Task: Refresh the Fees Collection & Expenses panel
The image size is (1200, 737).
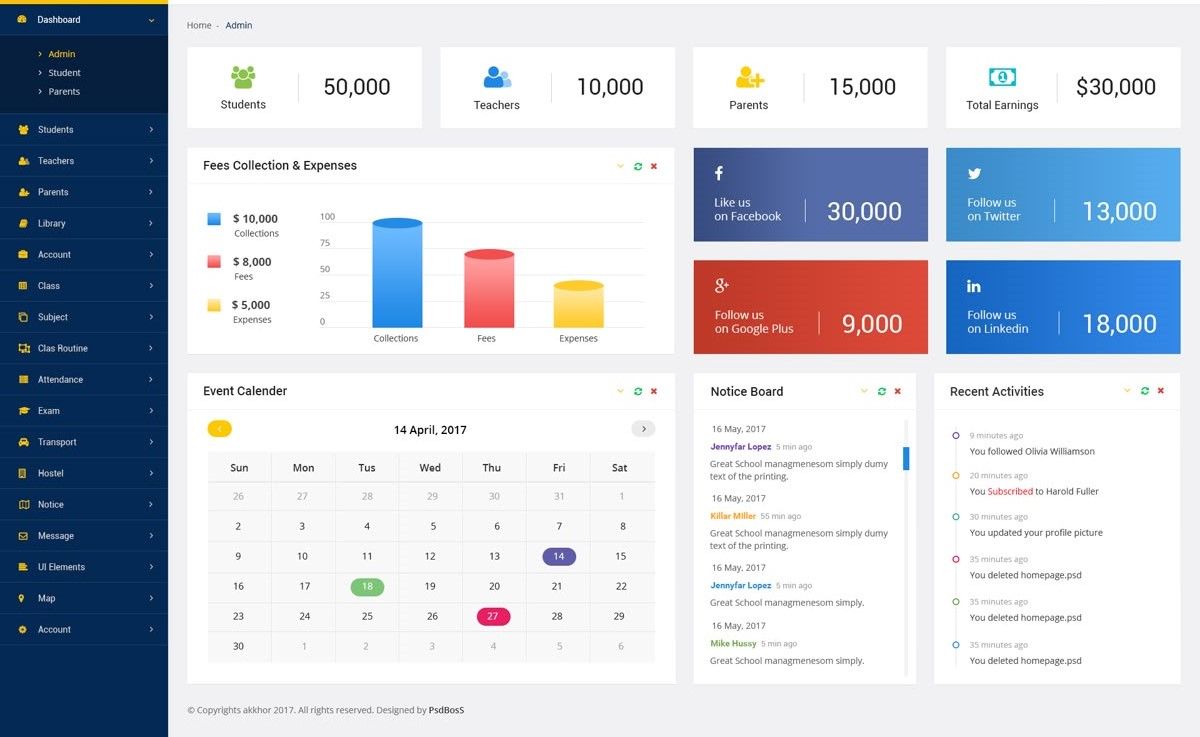Action: pyautogui.click(x=638, y=166)
